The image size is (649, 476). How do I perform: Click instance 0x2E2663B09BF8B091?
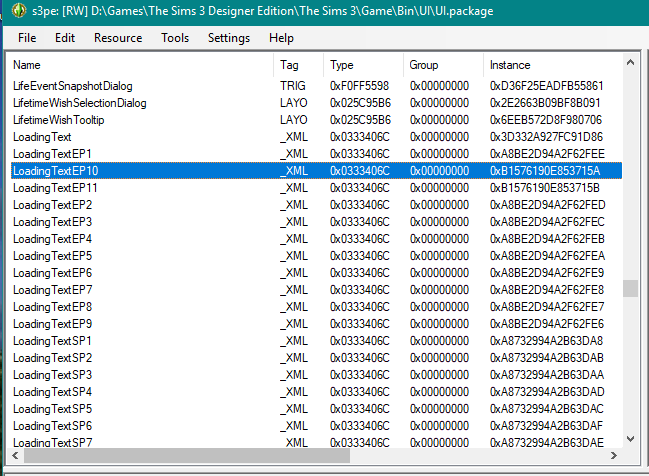545,103
